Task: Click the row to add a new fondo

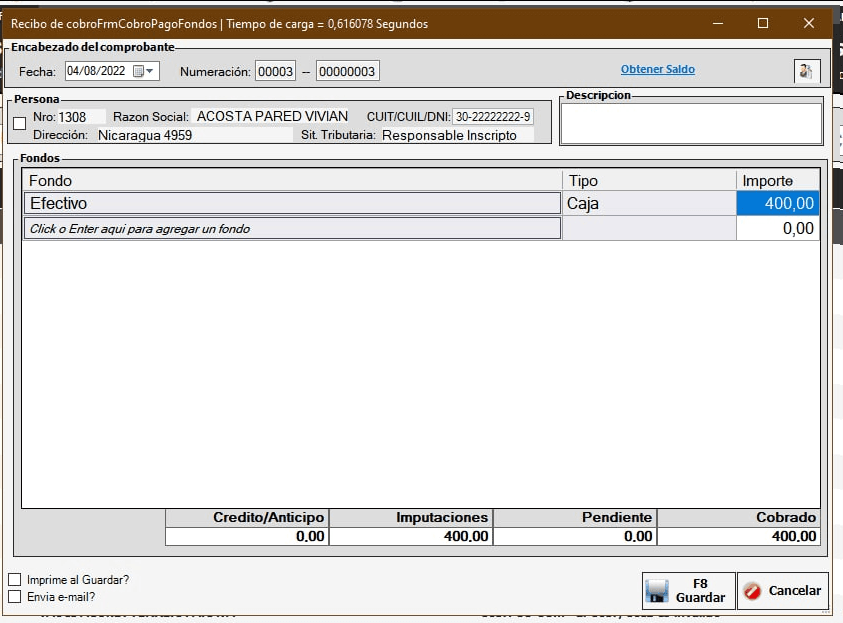Action: [292, 229]
